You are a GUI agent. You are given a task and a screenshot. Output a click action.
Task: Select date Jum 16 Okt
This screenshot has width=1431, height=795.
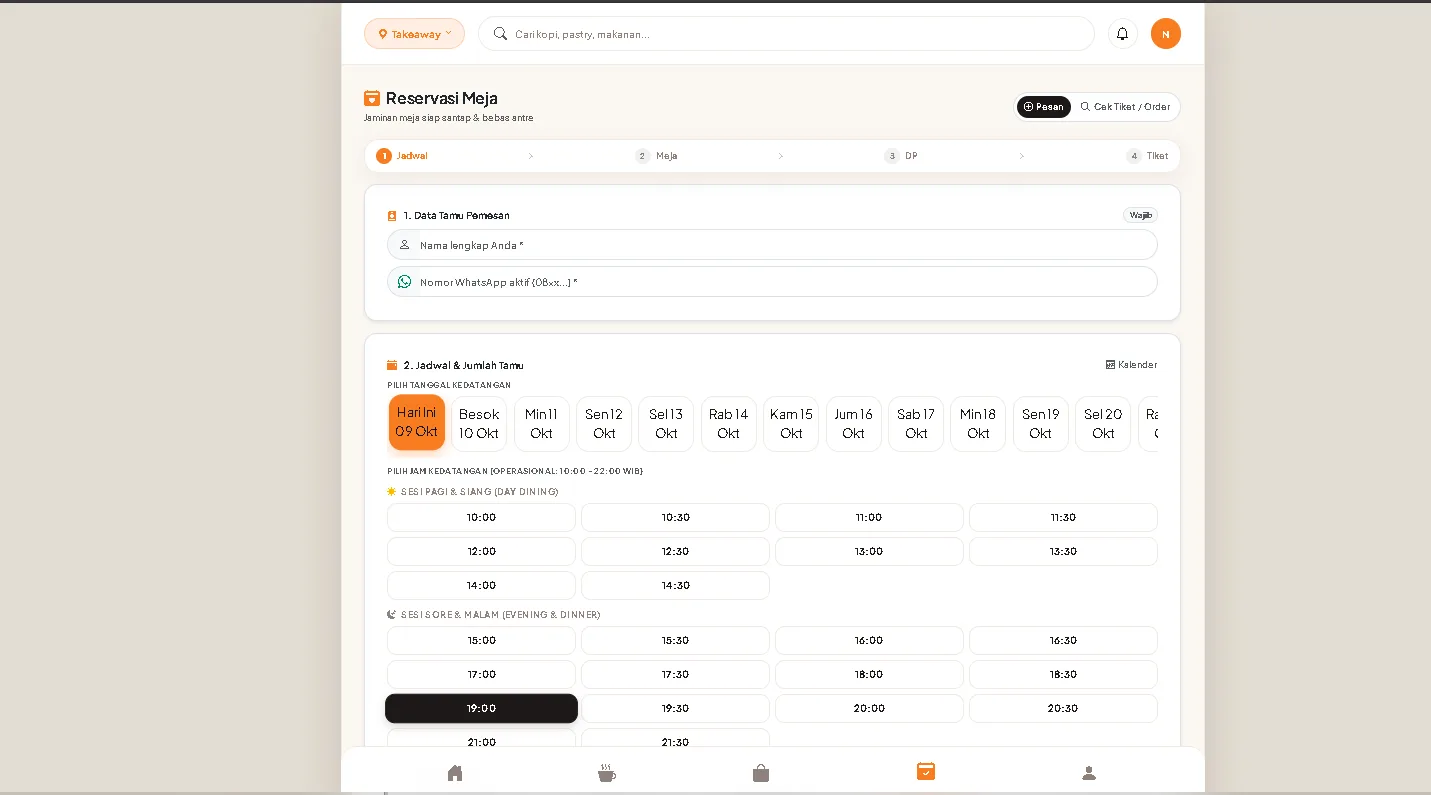(854, 424)
